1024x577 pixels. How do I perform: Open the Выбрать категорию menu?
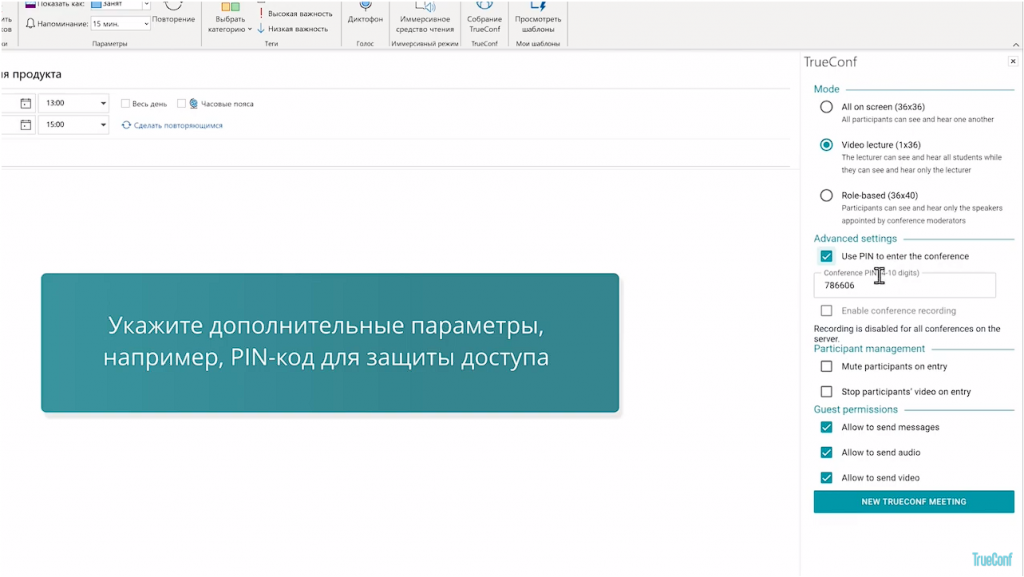[x=229, y=18]
